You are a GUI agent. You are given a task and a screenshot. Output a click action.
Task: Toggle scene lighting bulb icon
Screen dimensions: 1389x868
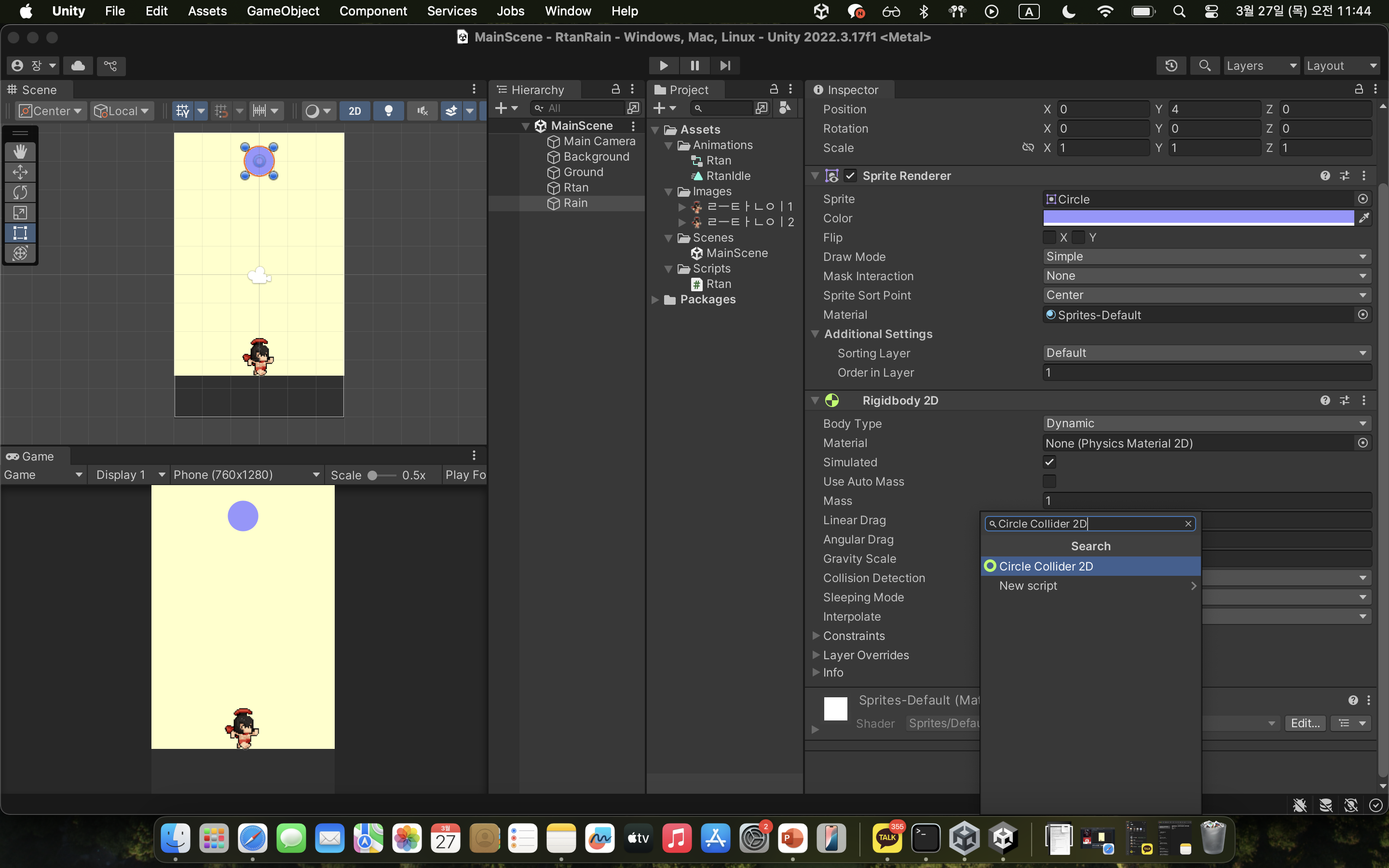(389, 111)
